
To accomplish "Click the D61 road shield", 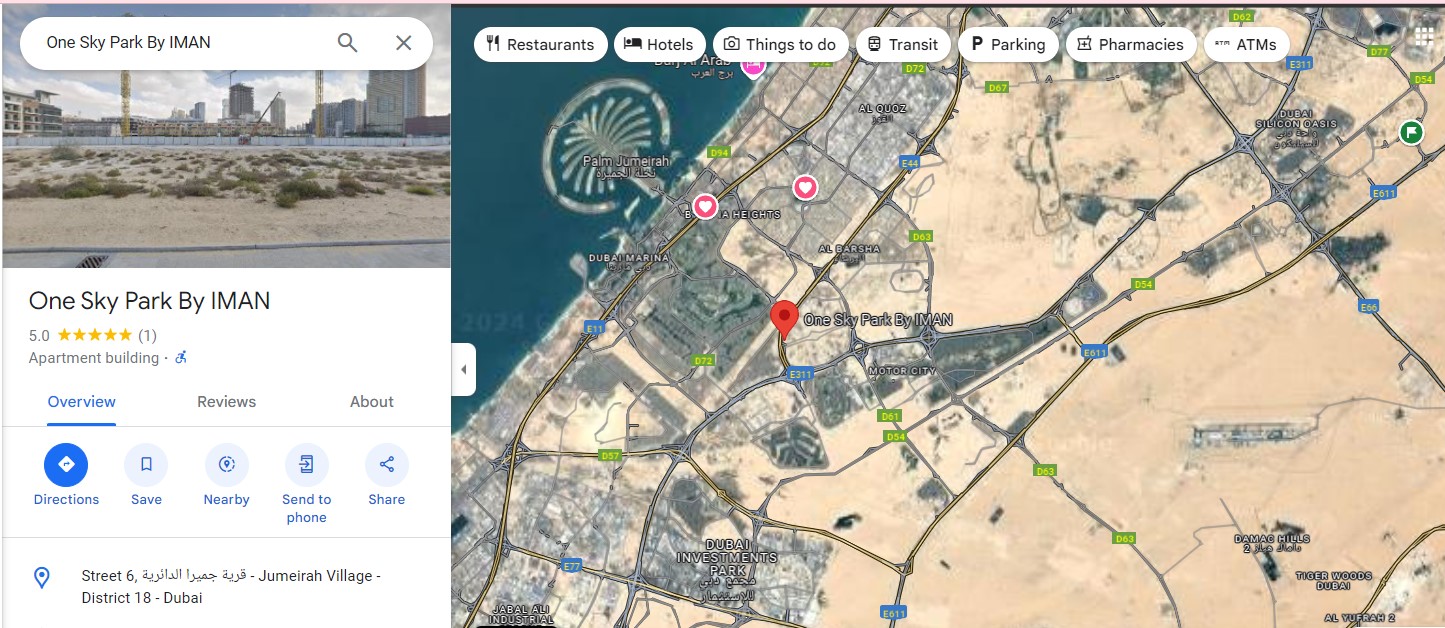I will click(x=890, y=416).
